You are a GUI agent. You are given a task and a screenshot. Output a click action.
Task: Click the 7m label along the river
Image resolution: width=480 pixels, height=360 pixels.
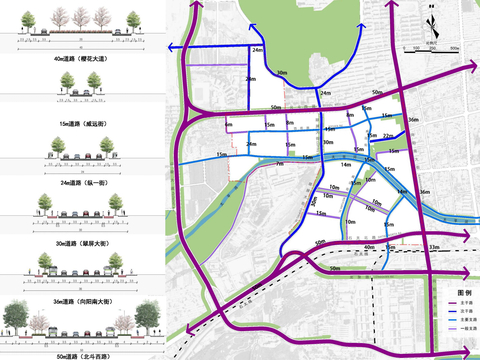pyautogui.click(x=280, y=164)
